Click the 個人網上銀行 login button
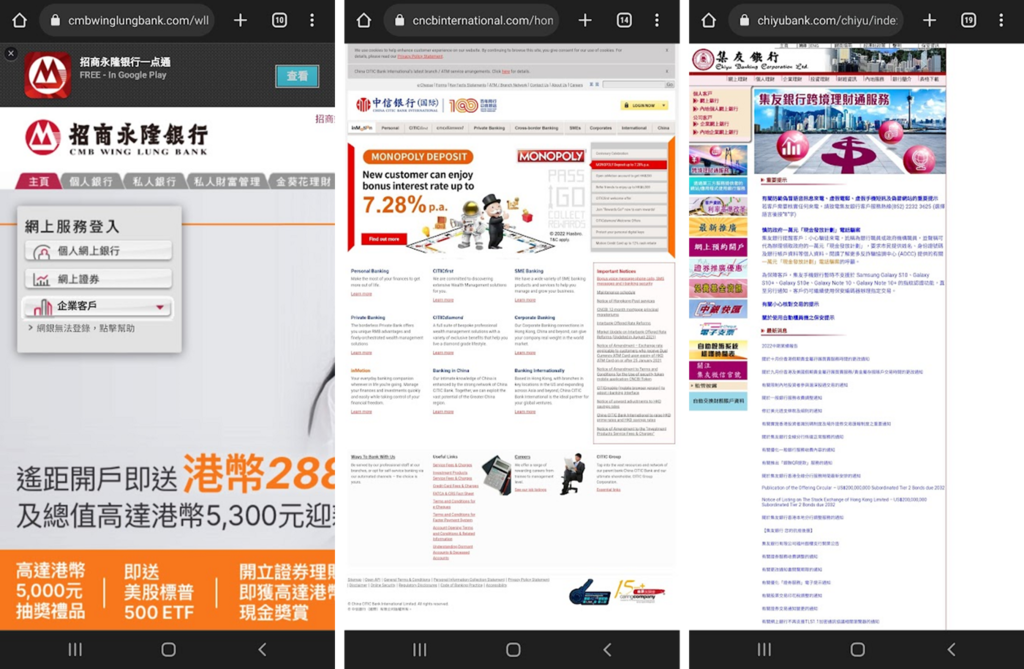1024x669 pixels. click(99, 251)
